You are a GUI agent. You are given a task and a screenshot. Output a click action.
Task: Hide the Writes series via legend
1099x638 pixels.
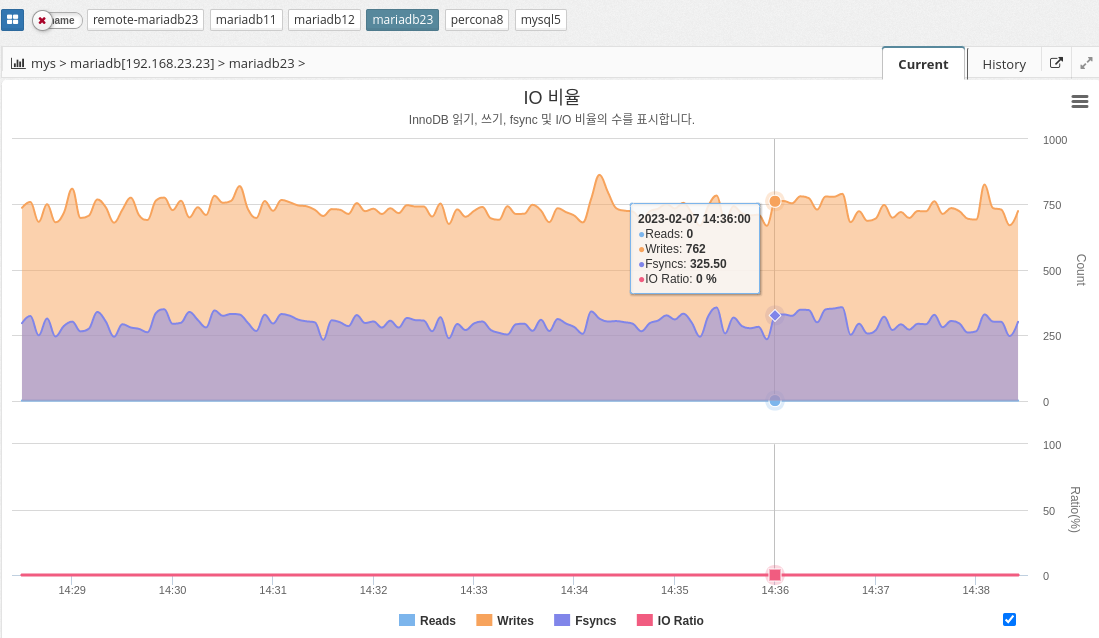[x=505, y=621]
